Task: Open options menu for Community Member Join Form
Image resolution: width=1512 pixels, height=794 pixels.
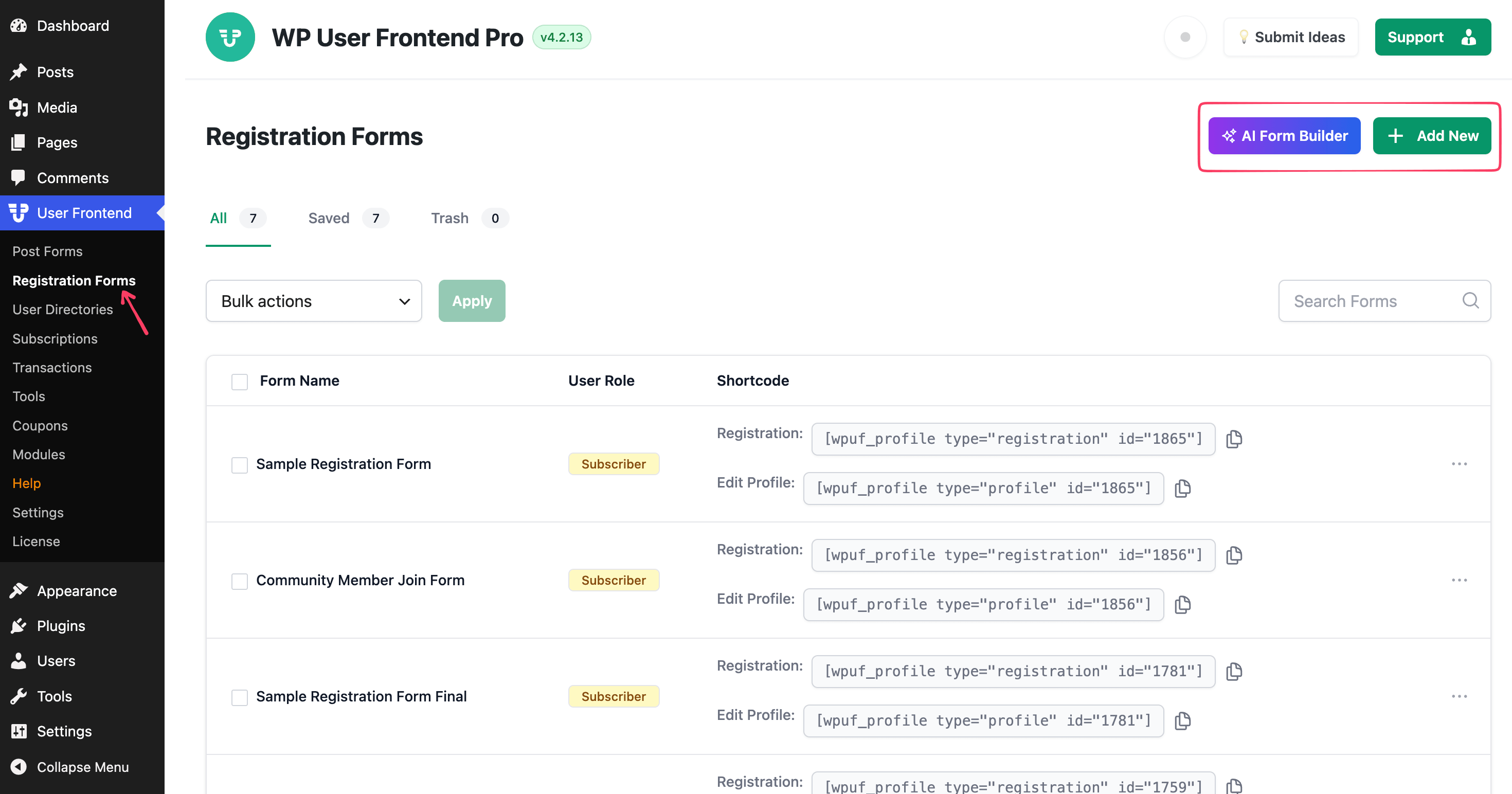Action: 1459,580
